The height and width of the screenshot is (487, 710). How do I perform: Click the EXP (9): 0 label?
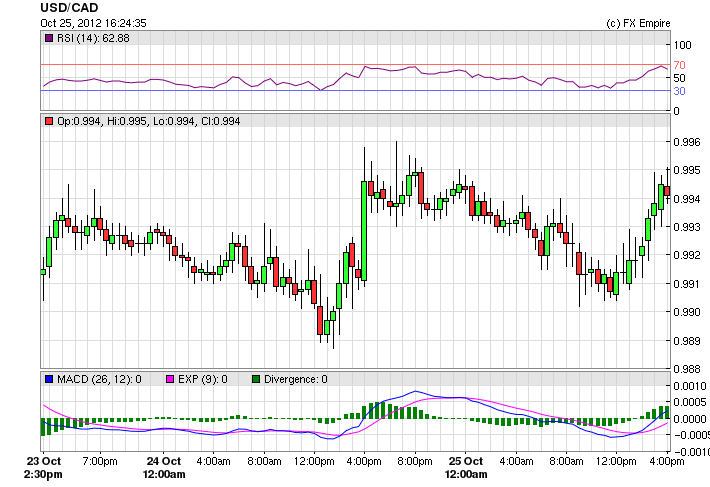tap(203, 379)
